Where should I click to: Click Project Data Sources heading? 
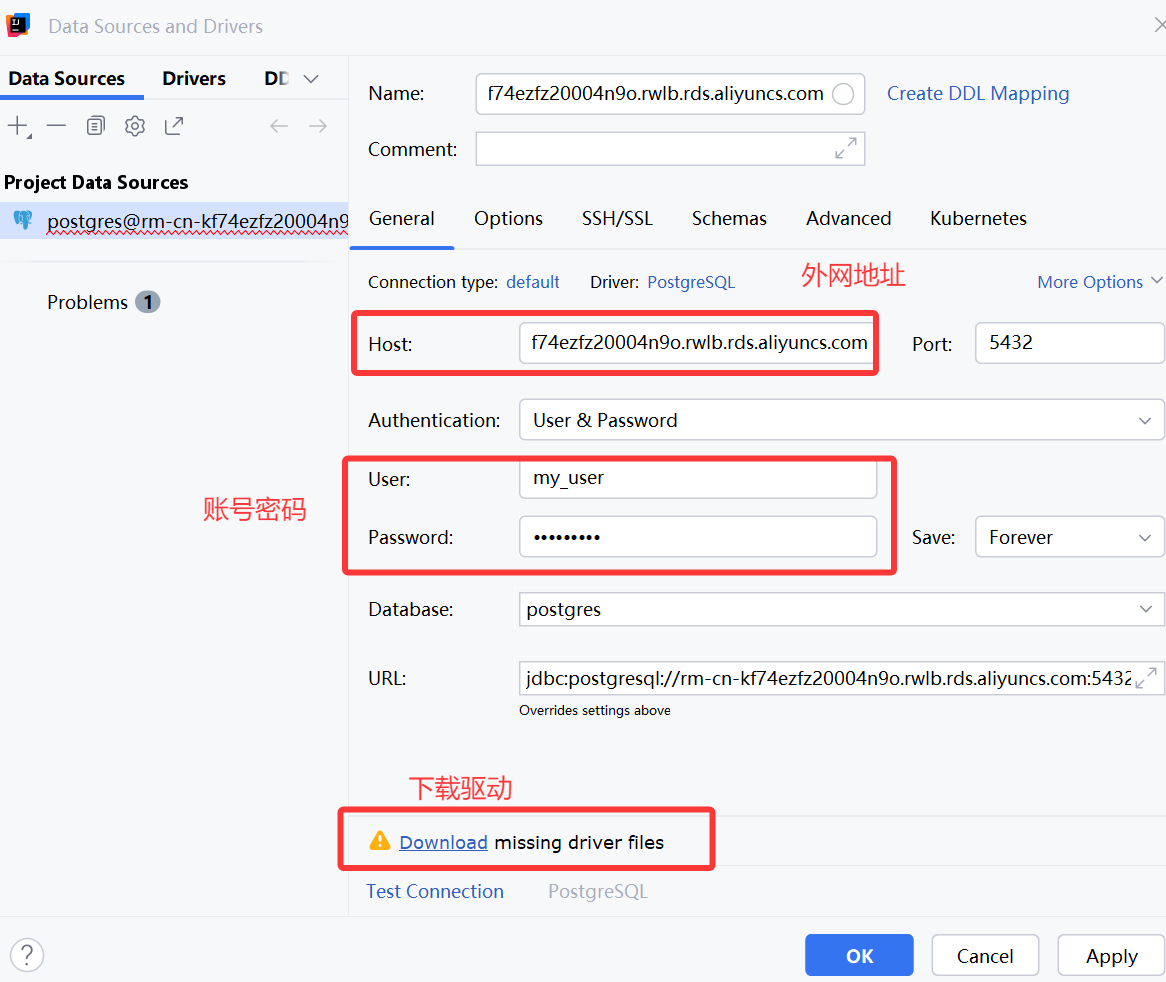pos(96,182)
